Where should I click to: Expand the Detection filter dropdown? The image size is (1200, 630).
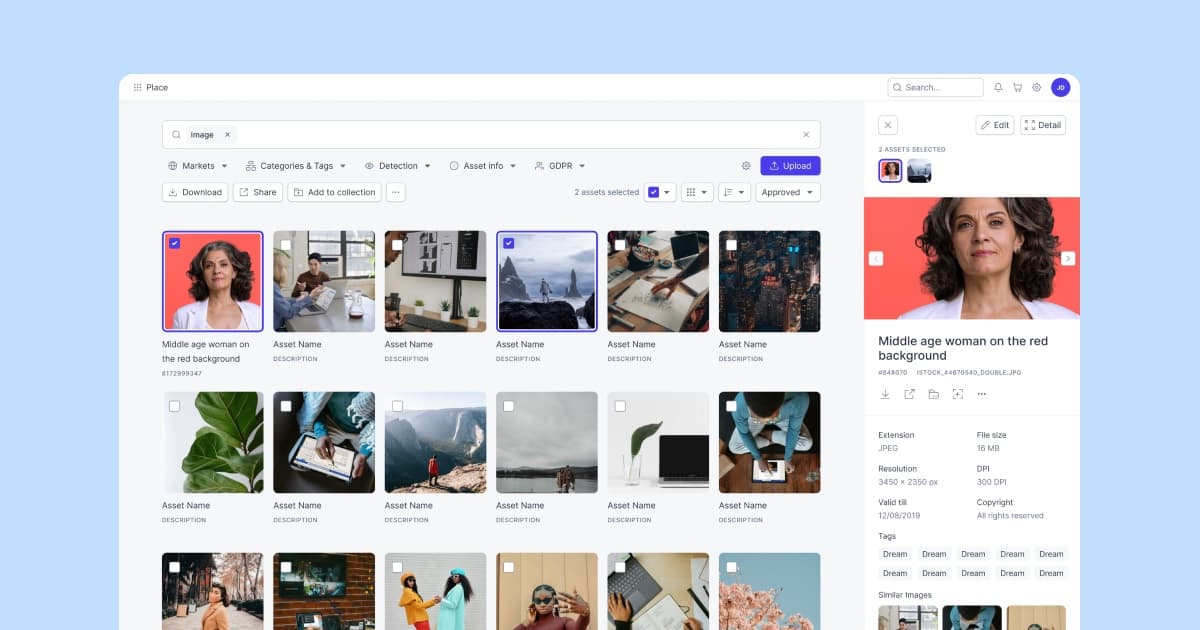[398, 166]
